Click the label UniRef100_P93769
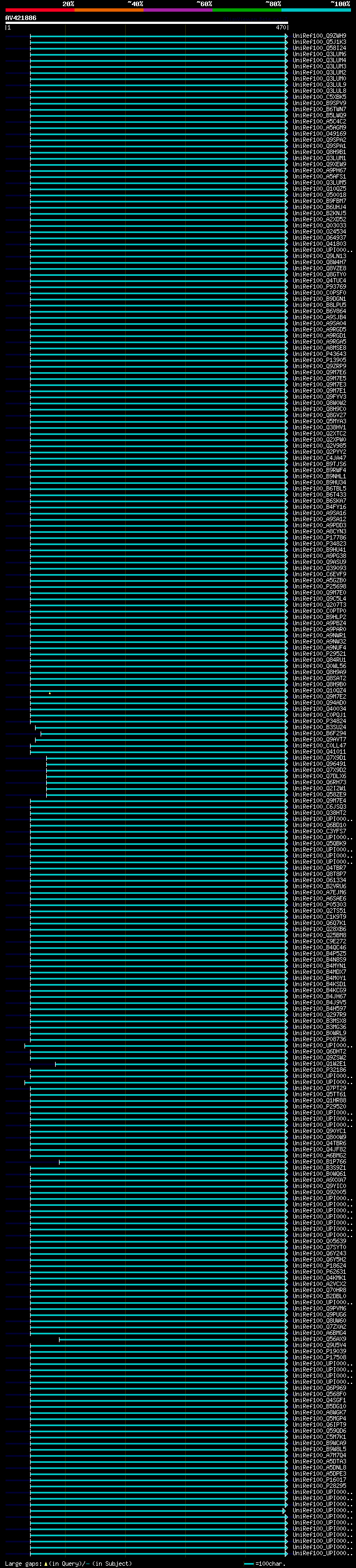This screenshot has height=1568, width=356. point(319,286)
